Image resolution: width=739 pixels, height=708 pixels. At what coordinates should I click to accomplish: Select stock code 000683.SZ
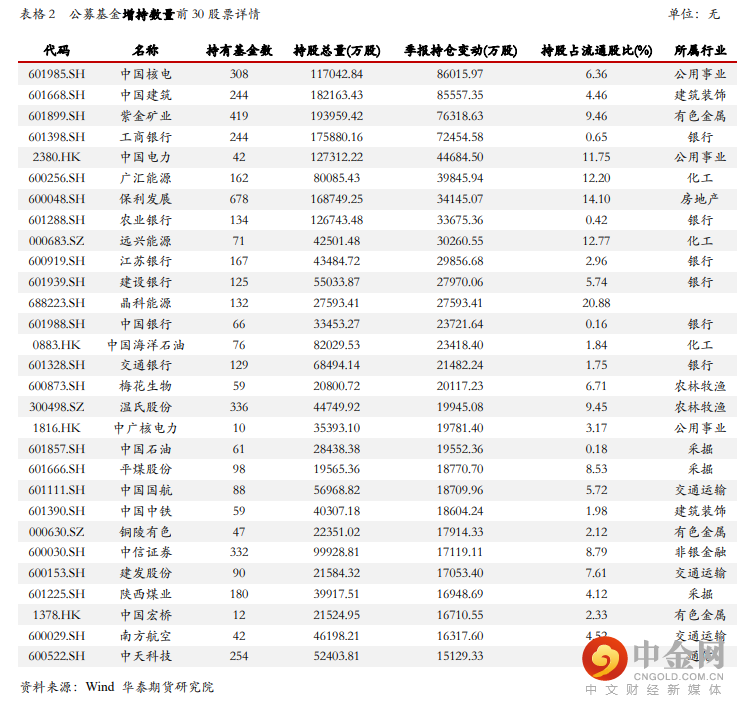(57, 241)
